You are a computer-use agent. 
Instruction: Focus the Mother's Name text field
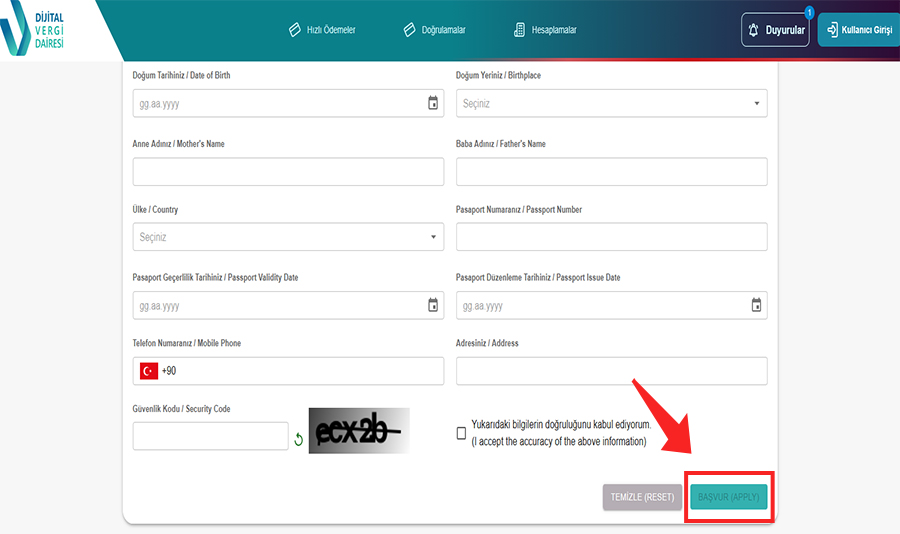(288, 172)
